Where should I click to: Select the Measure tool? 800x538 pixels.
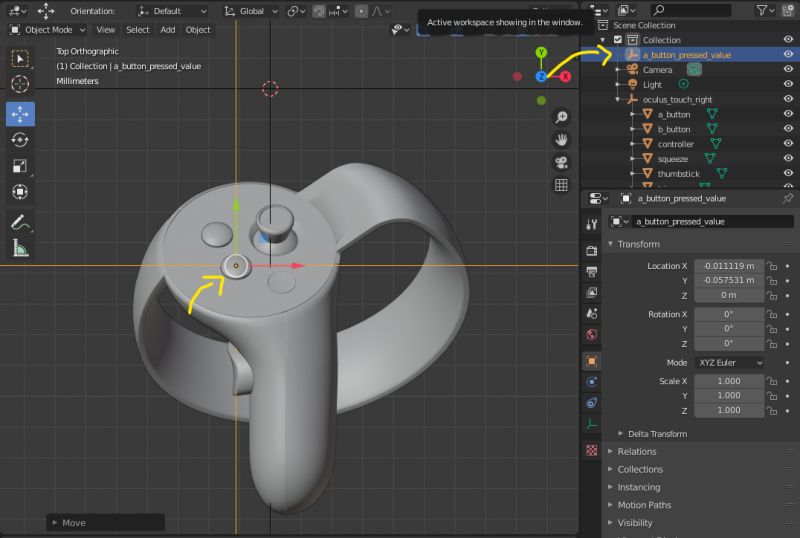point(20,249)
